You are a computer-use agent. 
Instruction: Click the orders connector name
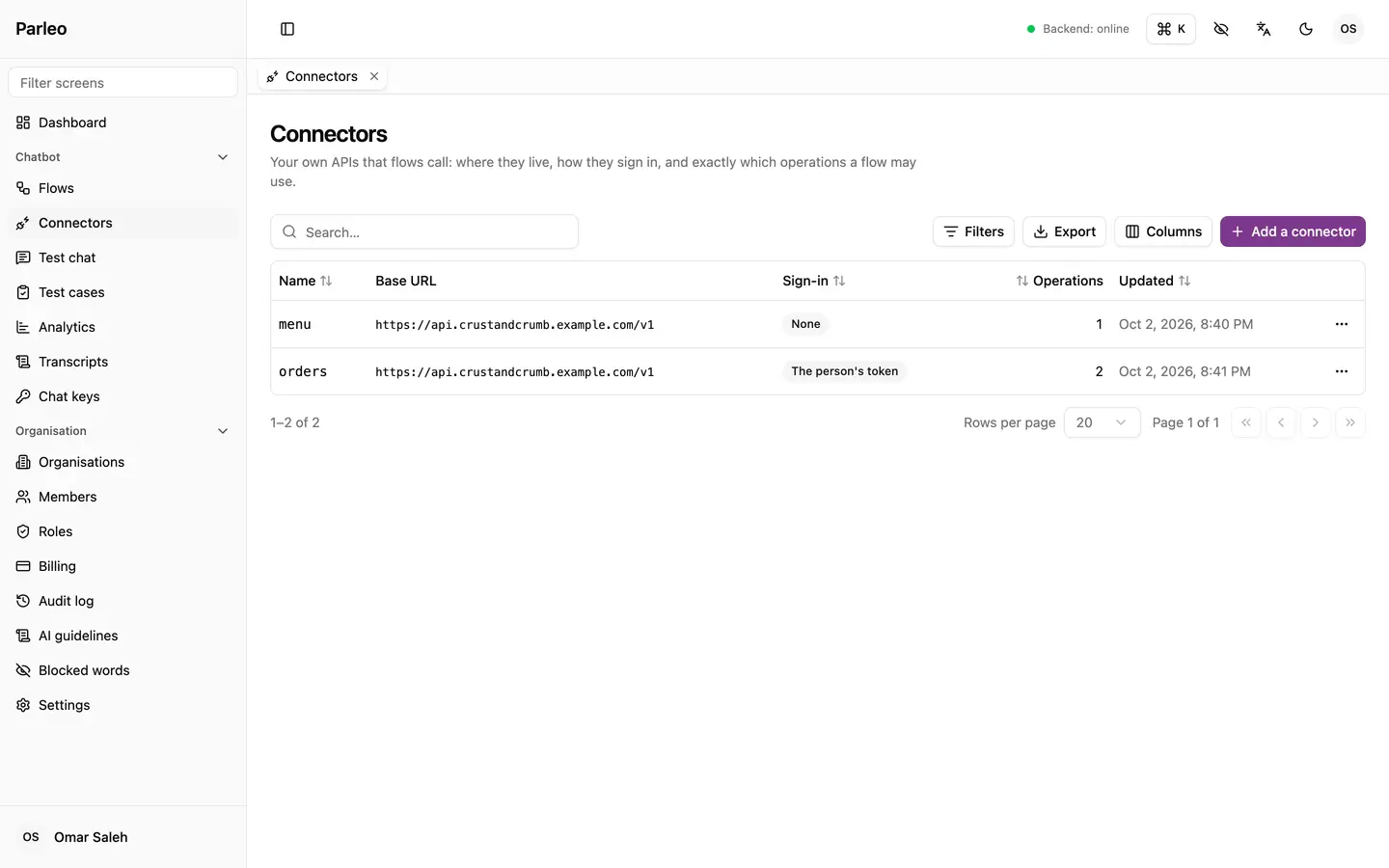[303, 371]
